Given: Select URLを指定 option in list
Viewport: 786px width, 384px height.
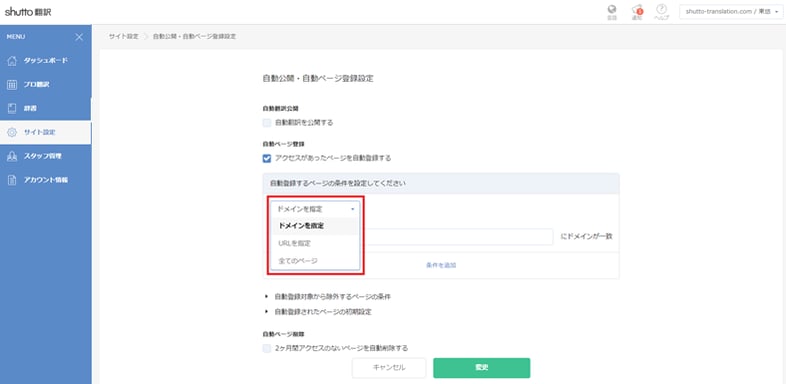Looking at the screenshot, I should [315, 243].
